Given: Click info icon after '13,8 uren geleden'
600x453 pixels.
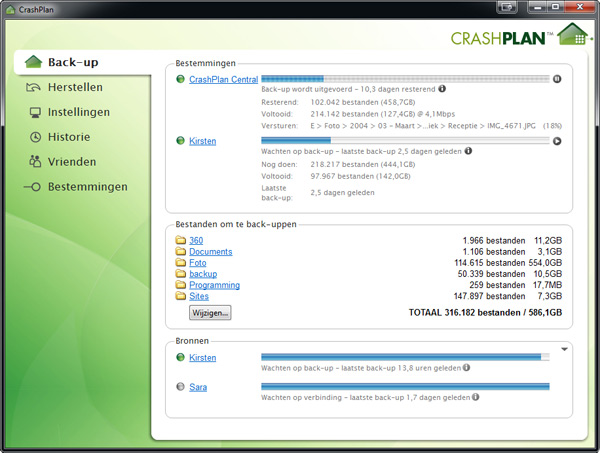Looking at the screenshot, I should click(x=466, y=368).
